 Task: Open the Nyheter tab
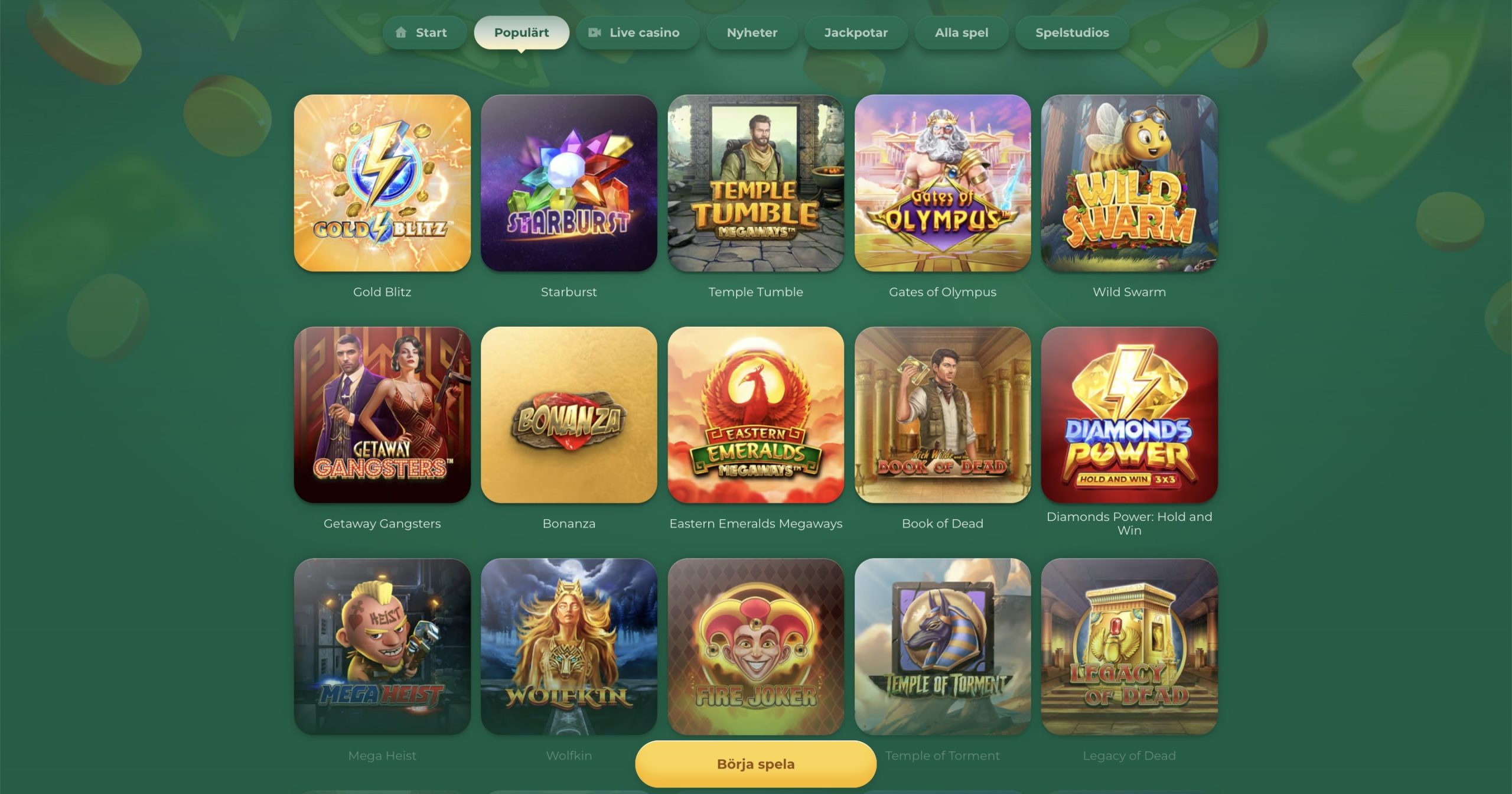(752, 32)
